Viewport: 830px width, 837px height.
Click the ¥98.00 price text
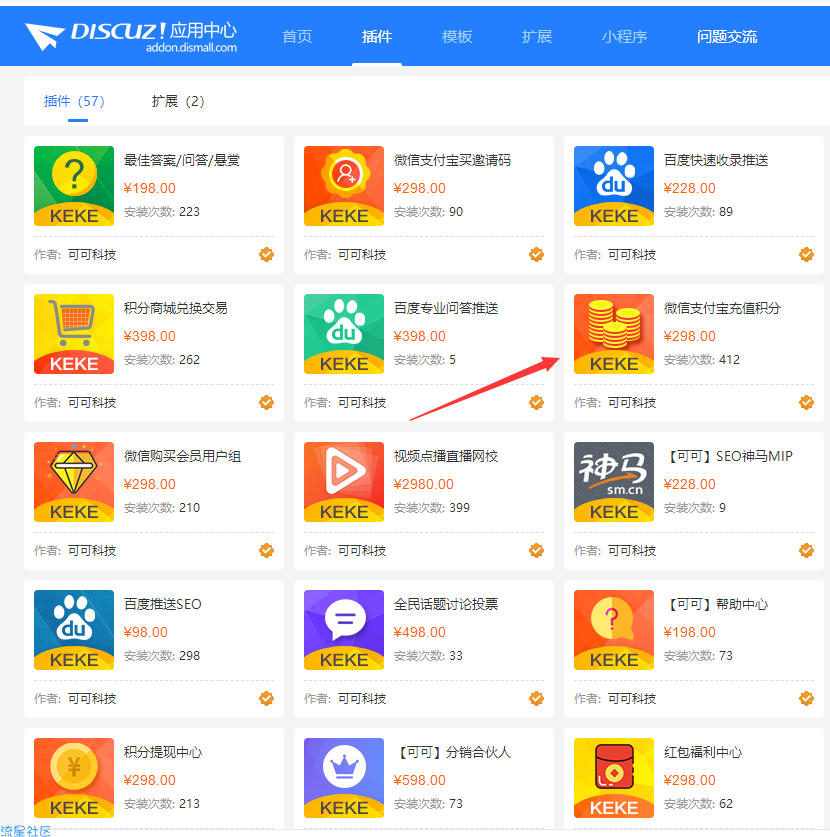pos(146,632)
